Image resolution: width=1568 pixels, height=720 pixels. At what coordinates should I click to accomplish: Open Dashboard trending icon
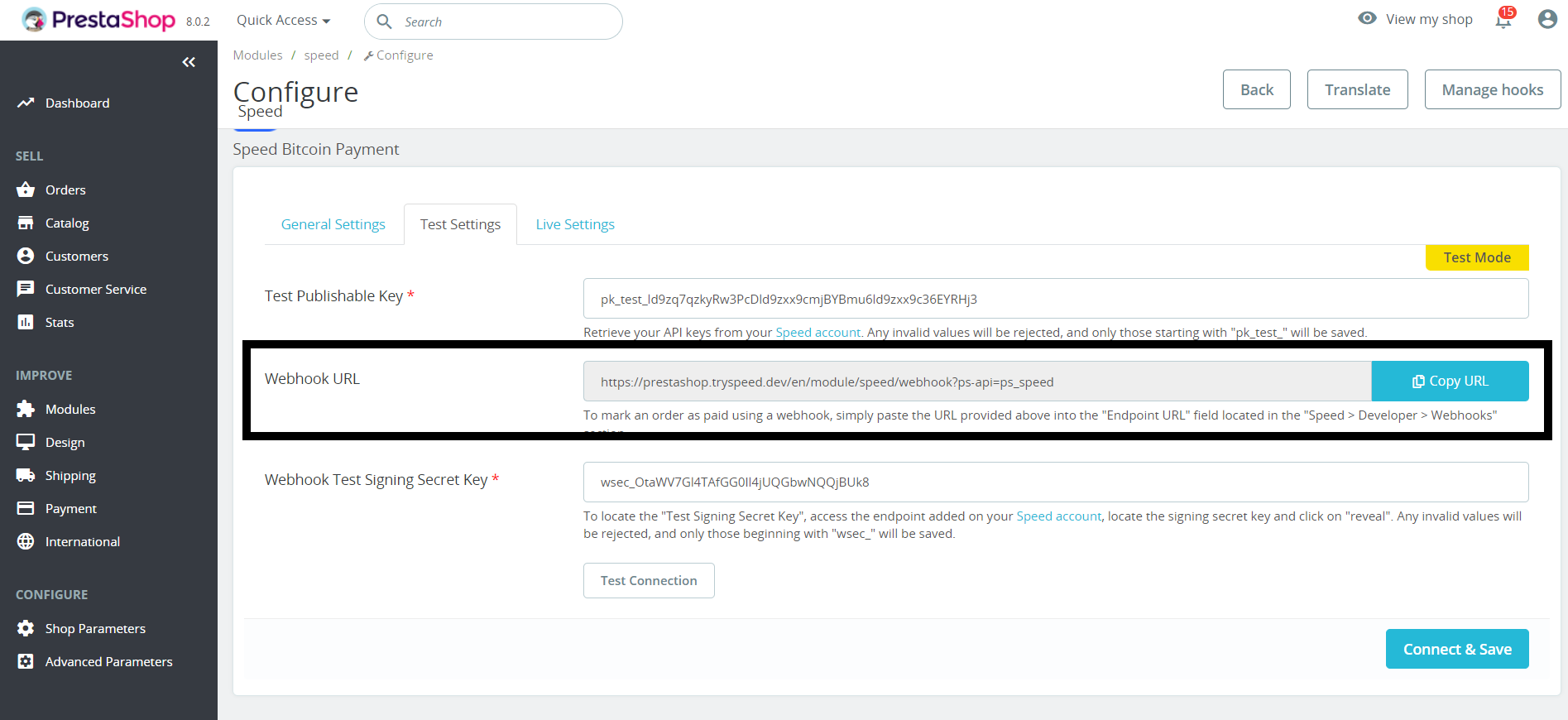point(26,103)
